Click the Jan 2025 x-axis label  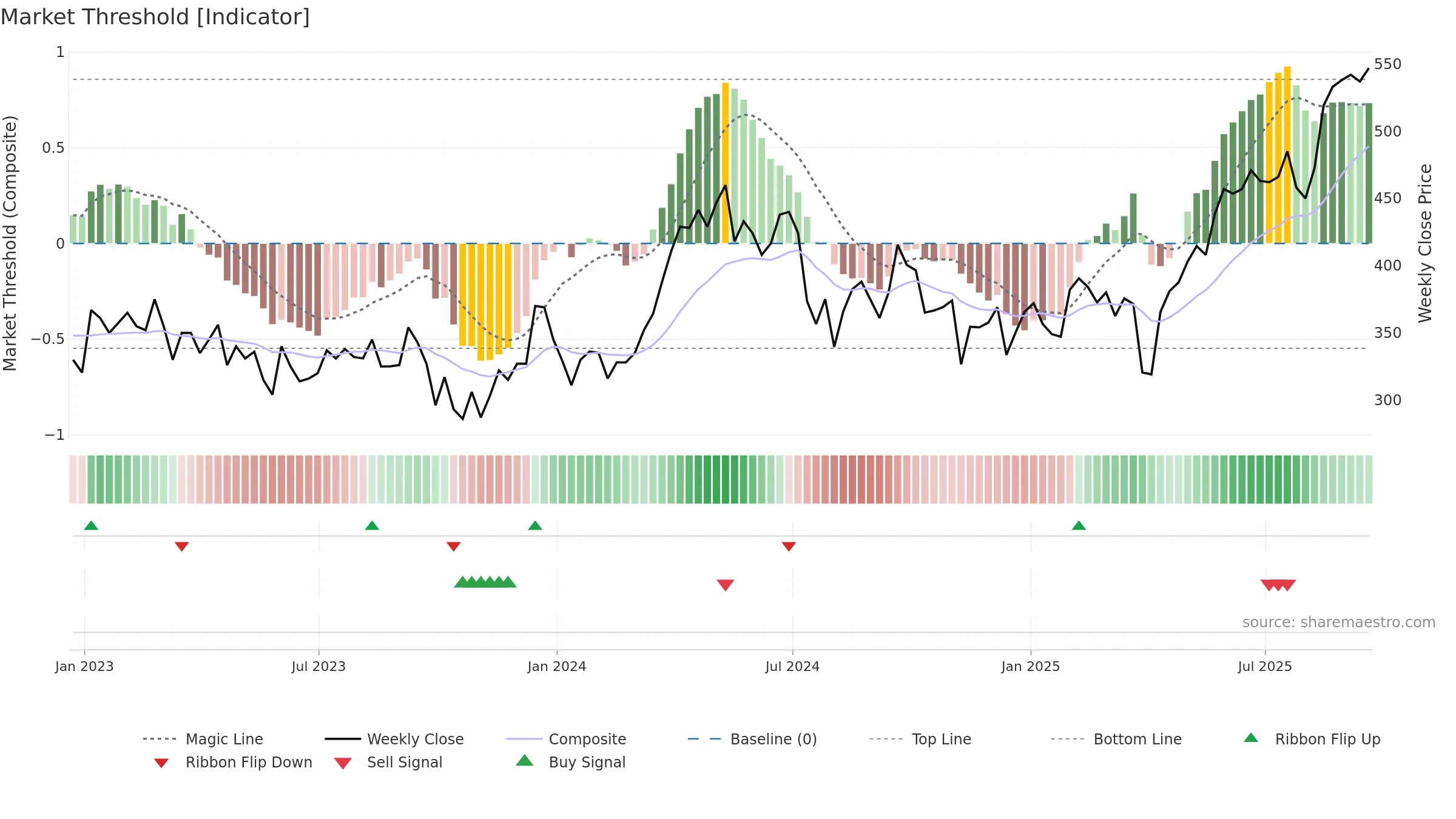pos(1031,666)
